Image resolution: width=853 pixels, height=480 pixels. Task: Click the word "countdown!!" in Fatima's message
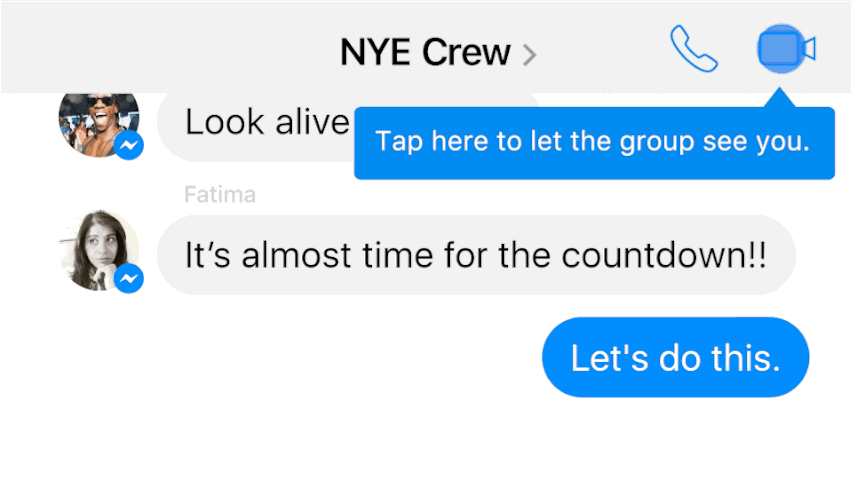click(664, 255)
